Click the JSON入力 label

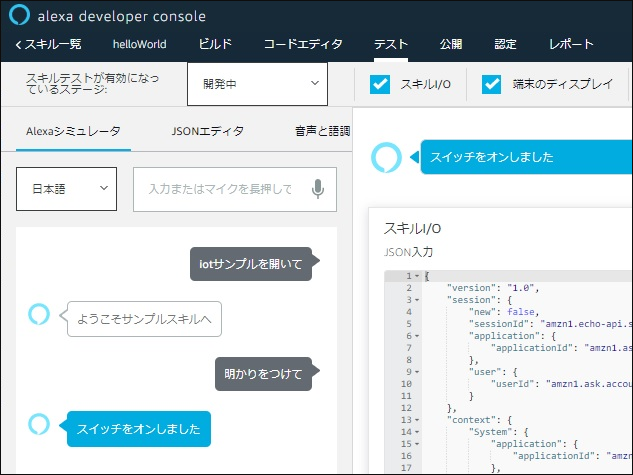click(x=408, y=252)
